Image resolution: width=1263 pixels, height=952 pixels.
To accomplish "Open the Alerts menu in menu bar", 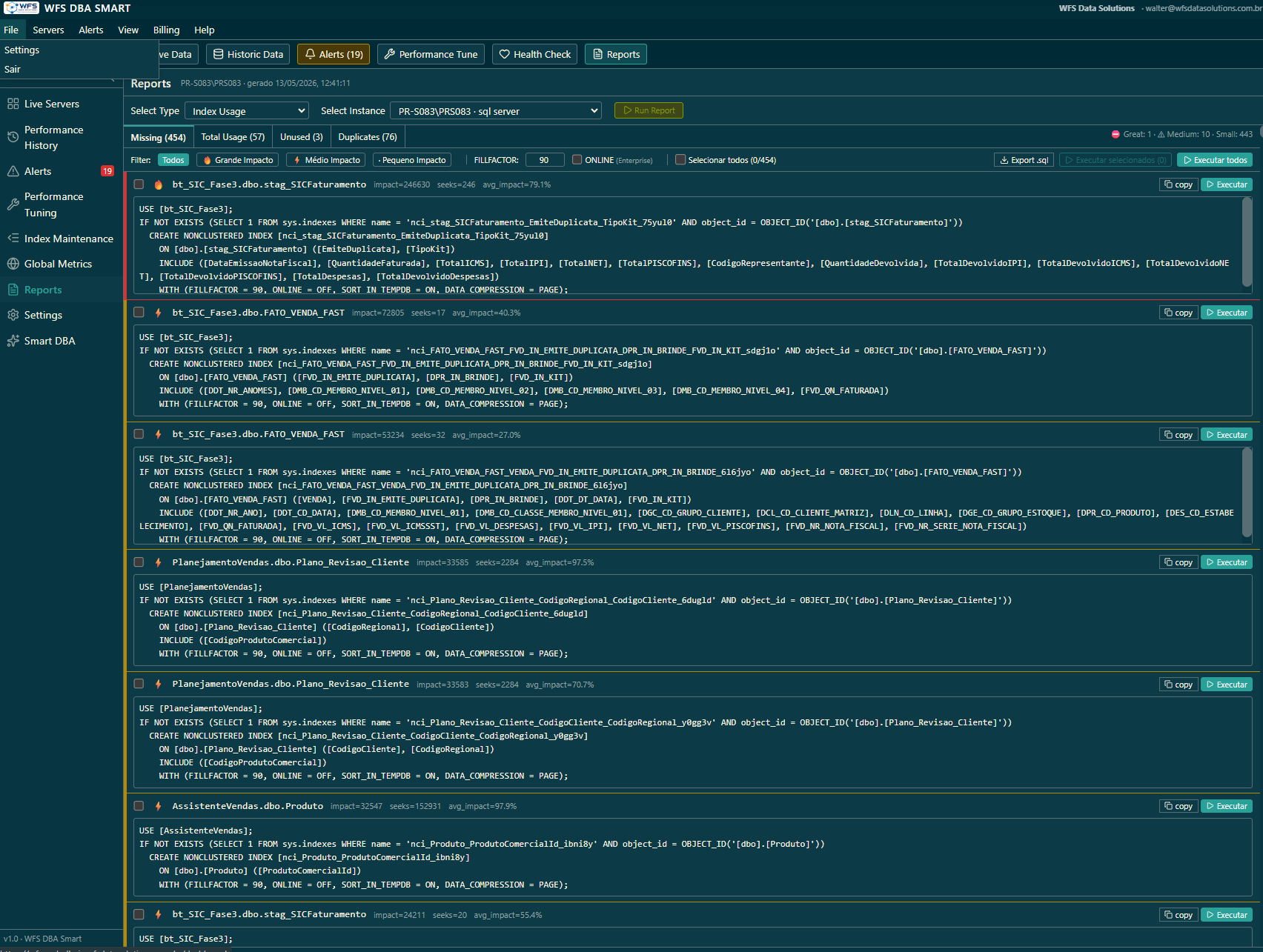I will [x=91, y=30].
